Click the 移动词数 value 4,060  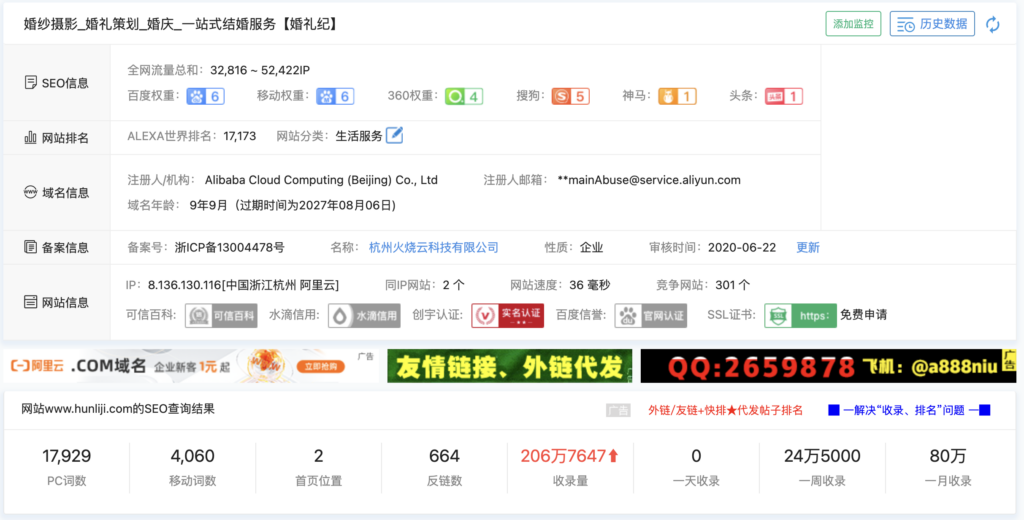[193, 456]
